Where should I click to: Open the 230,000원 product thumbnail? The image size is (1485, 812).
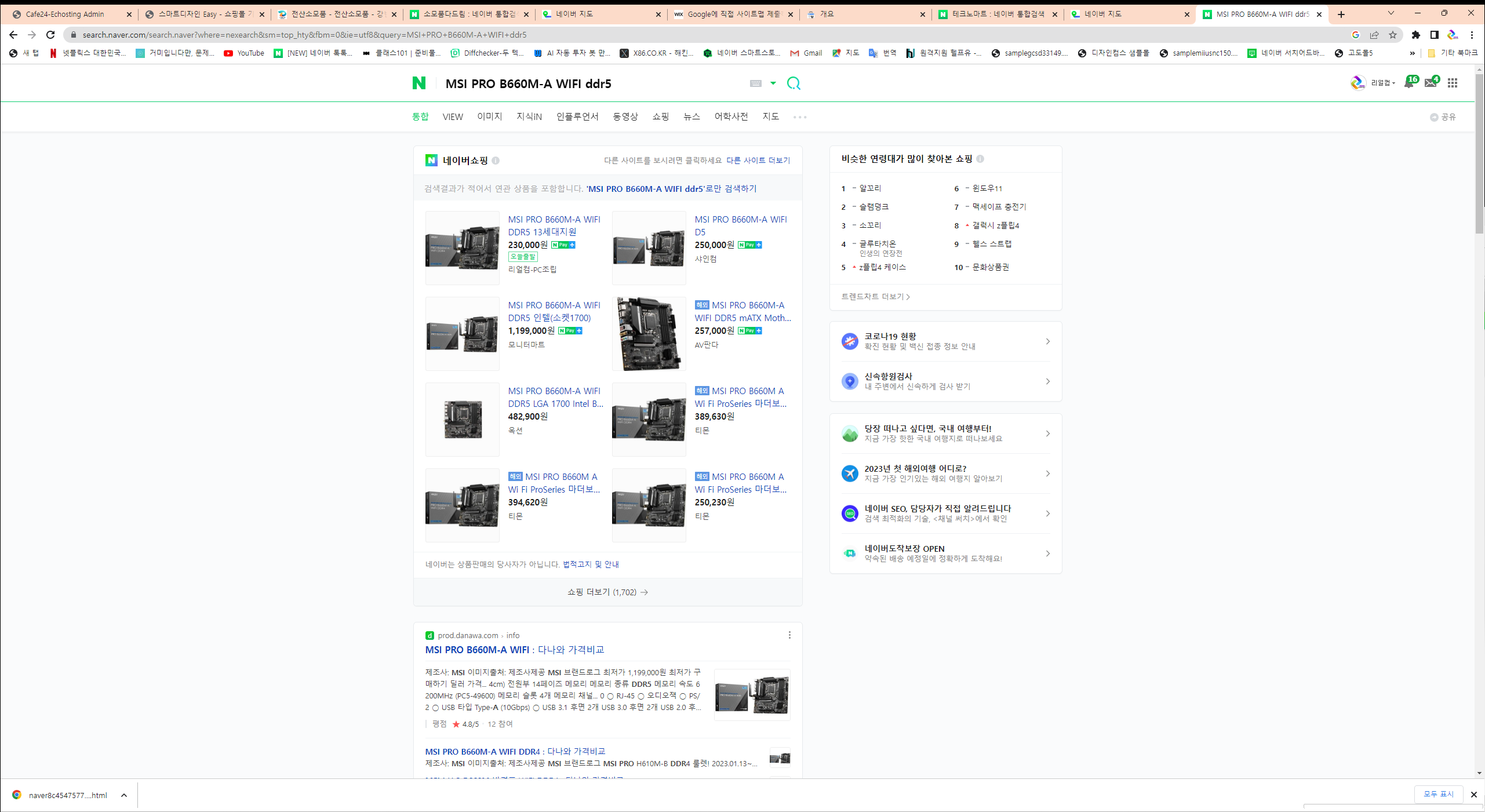click(462, 248)
